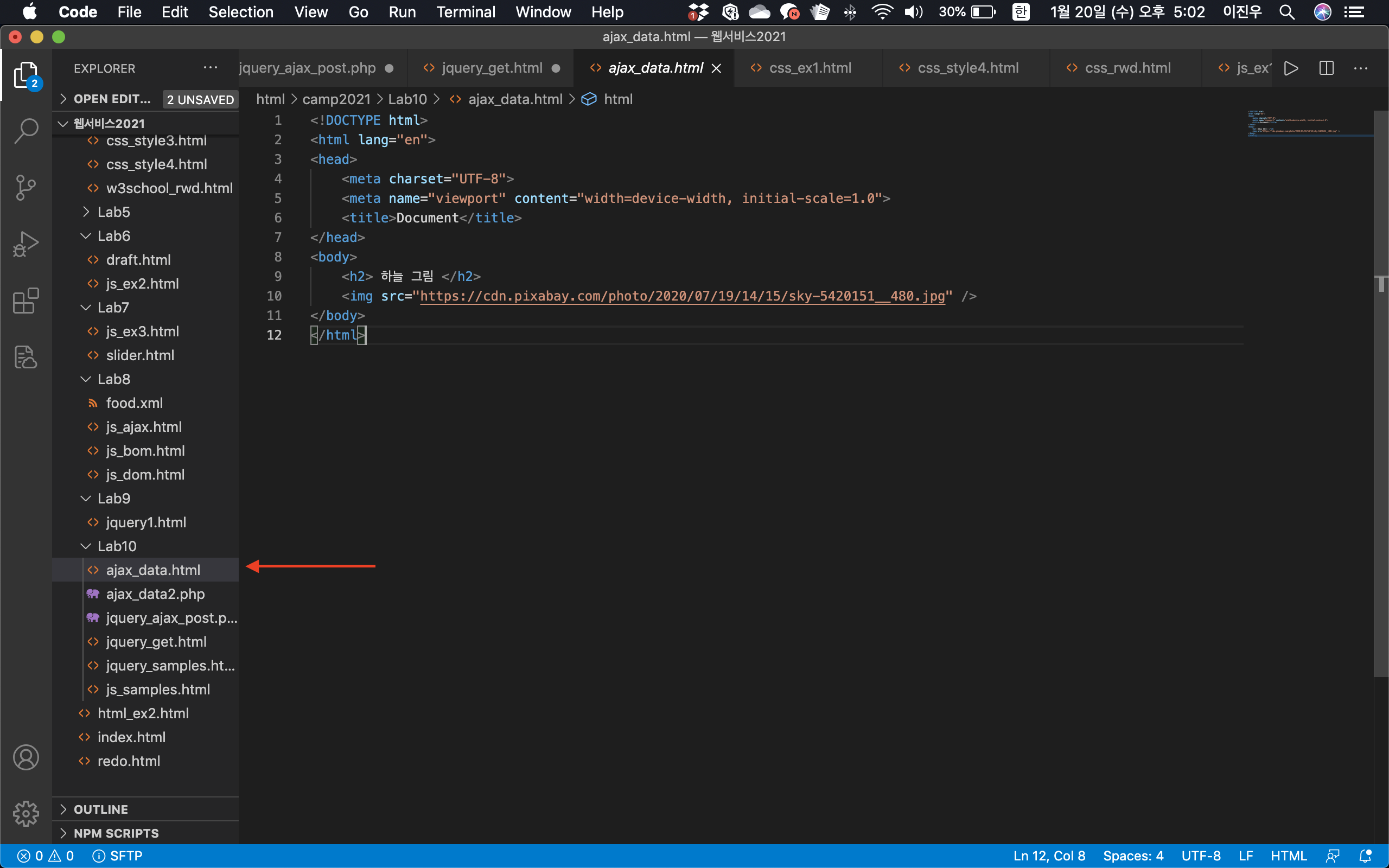This screenshot has width=1389, height=868.
Task: Click the notifications bell in status bar
Action: pos(1366,856)
